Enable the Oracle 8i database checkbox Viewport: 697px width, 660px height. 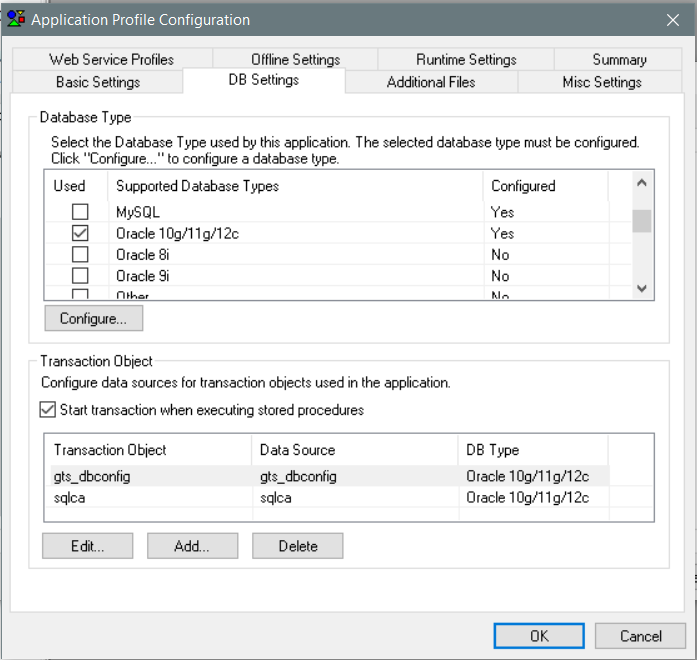tap(80, 255)
